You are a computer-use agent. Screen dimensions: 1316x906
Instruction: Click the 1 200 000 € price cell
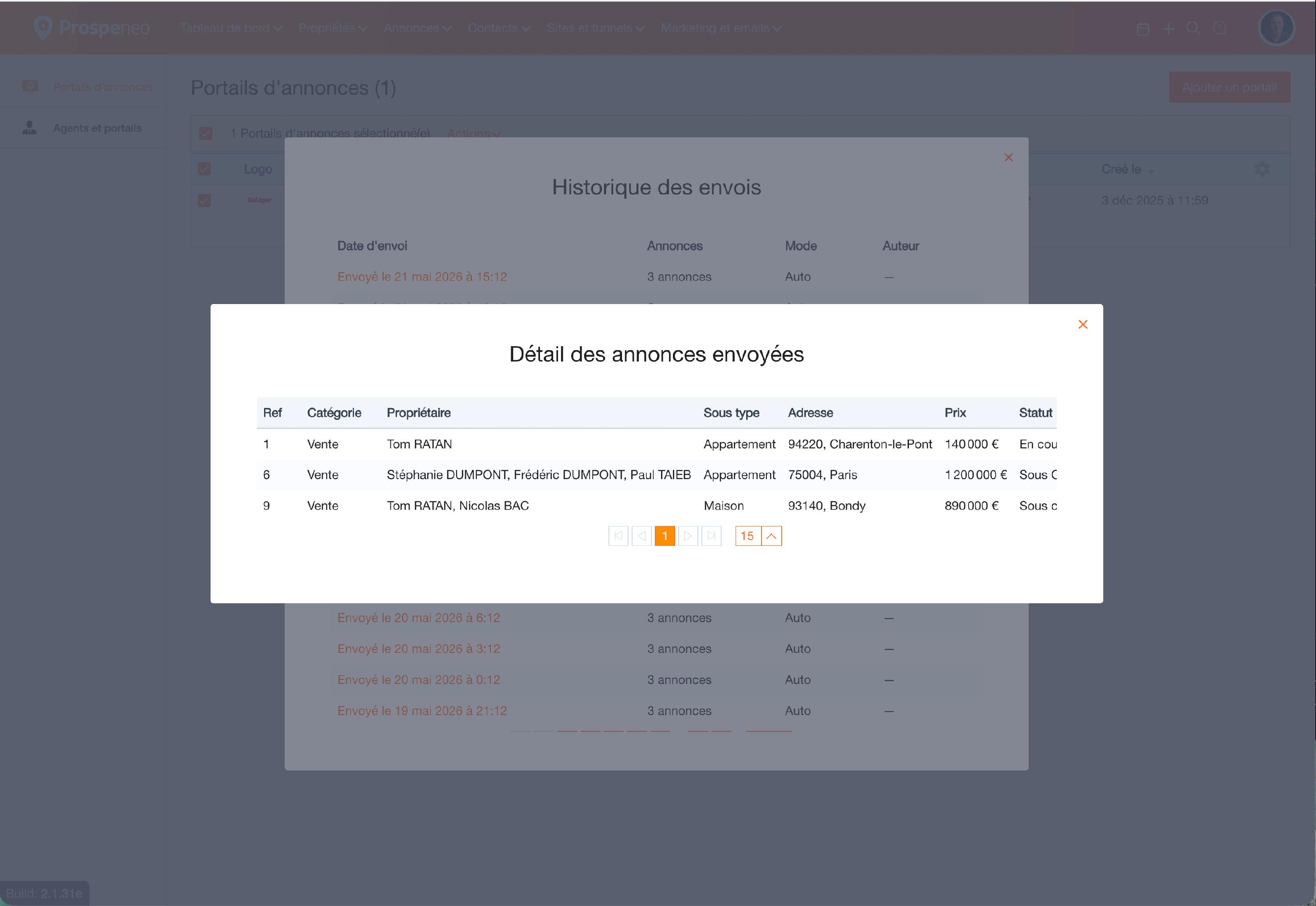976,475
